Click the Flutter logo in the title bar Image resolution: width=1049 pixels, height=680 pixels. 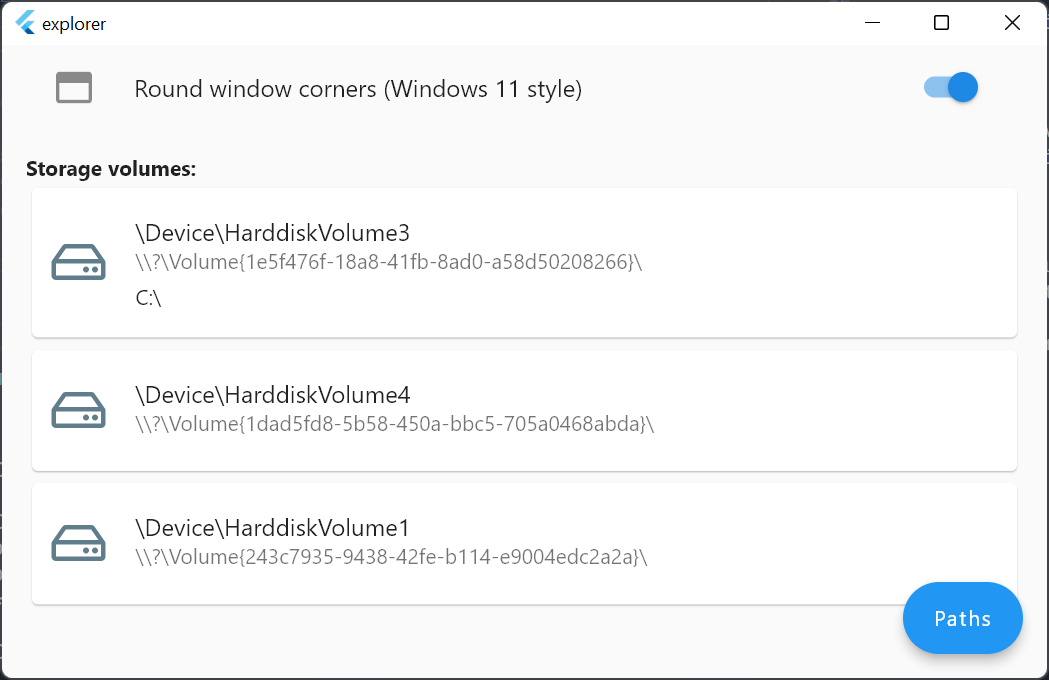[x=23, y=22]
